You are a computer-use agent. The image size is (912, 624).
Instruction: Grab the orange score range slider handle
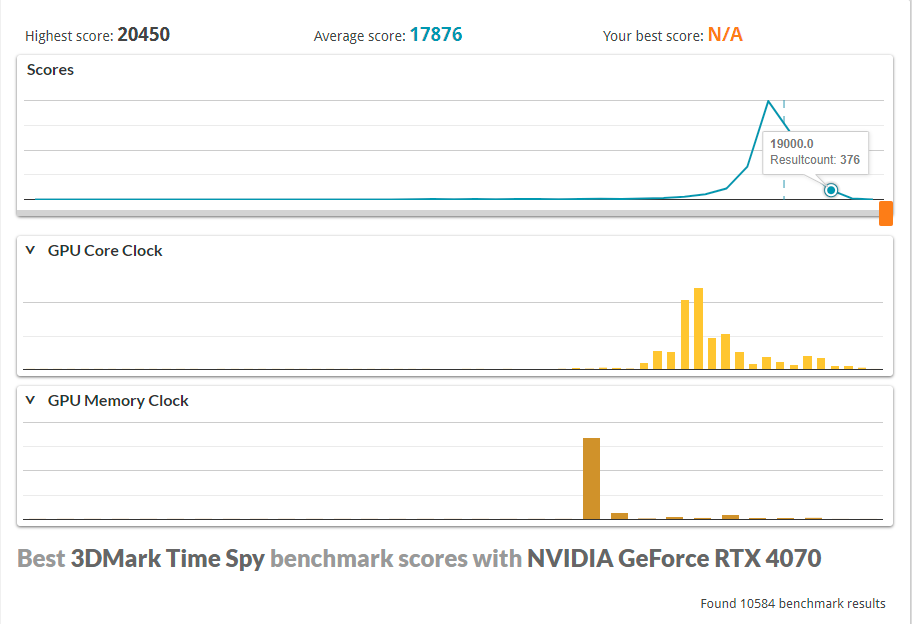885,213
